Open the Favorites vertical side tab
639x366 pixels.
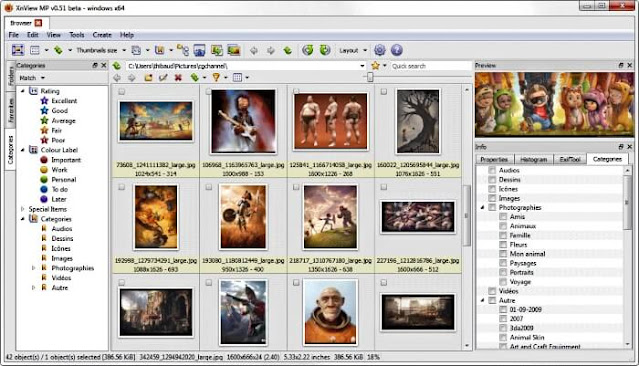(11, 110)
